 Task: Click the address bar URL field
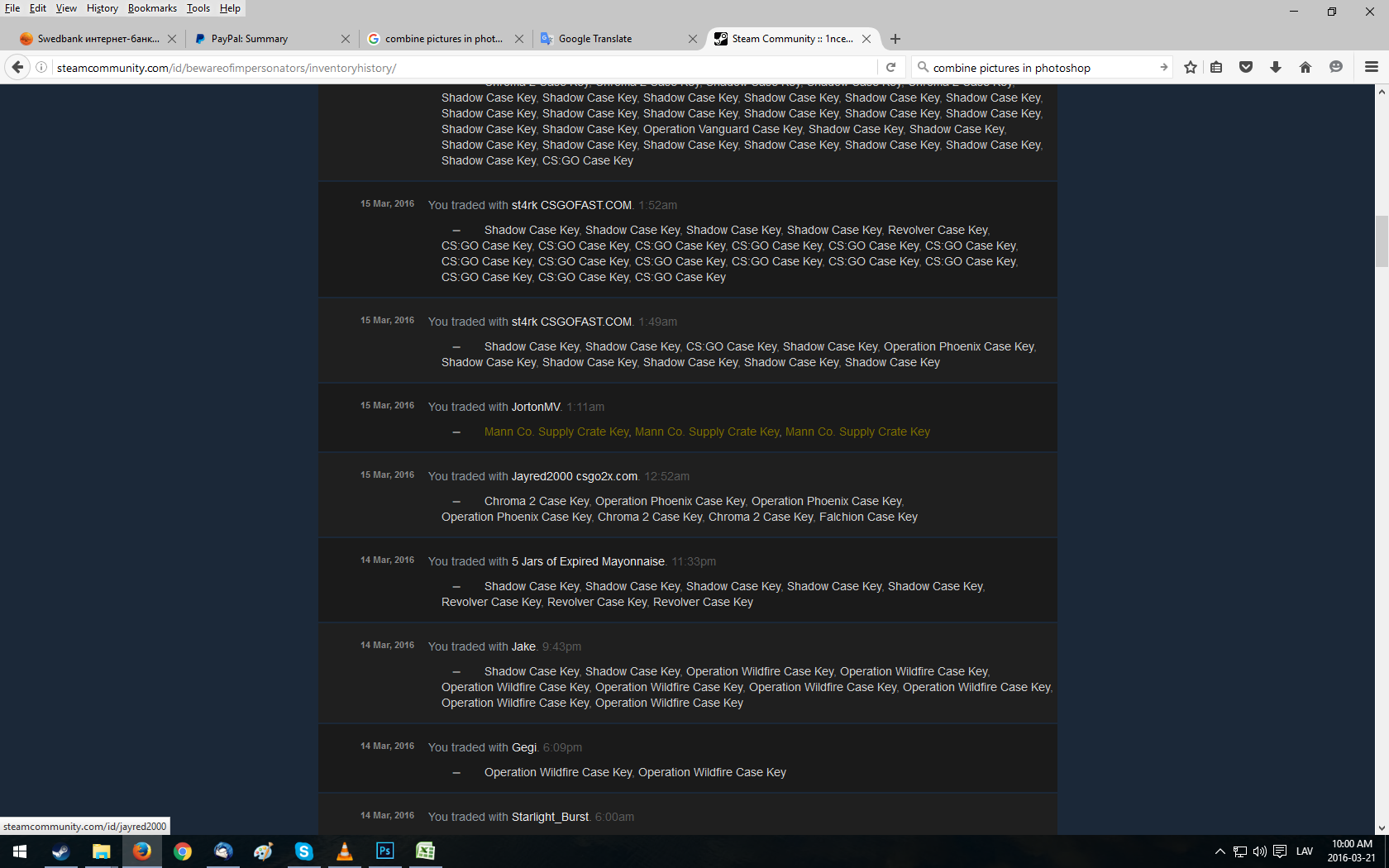[463, 68]
